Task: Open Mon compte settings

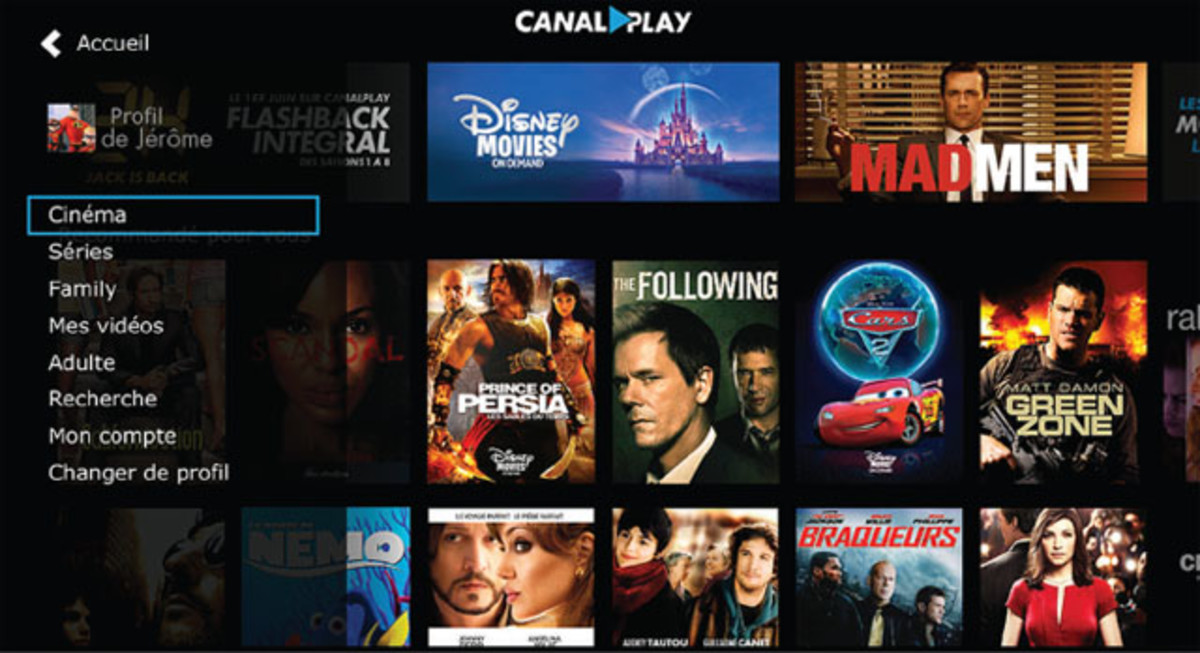Action: [112, 436]
